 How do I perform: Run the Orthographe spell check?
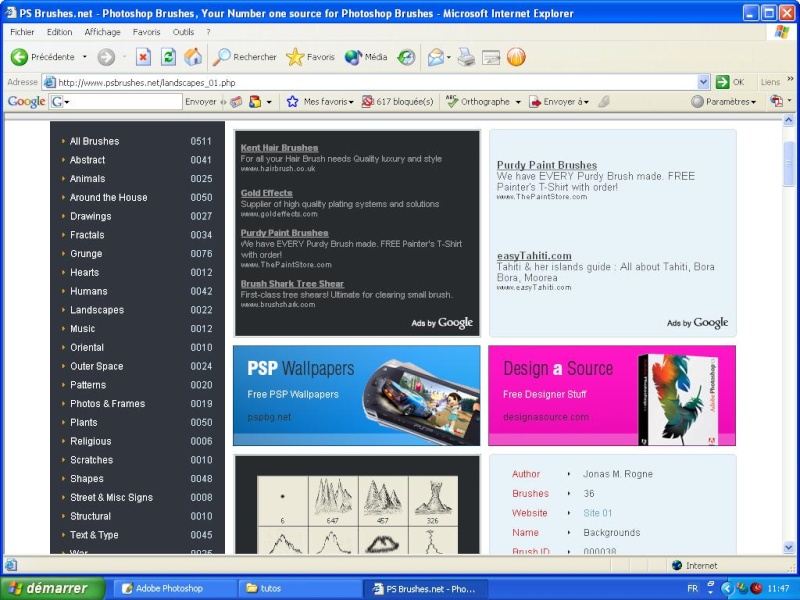(x=478, y=102)
